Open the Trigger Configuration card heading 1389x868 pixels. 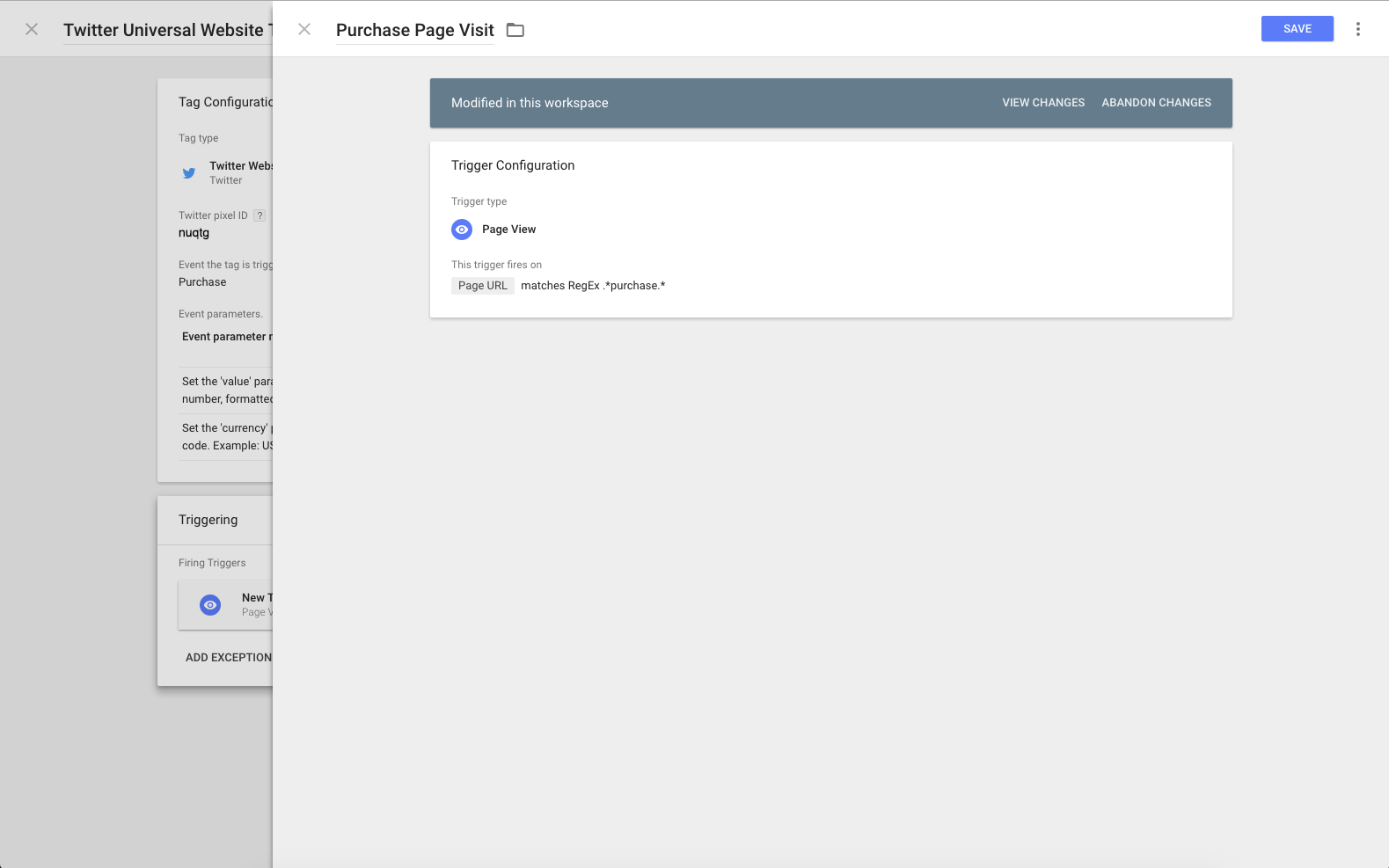click(x=513, y=165)
